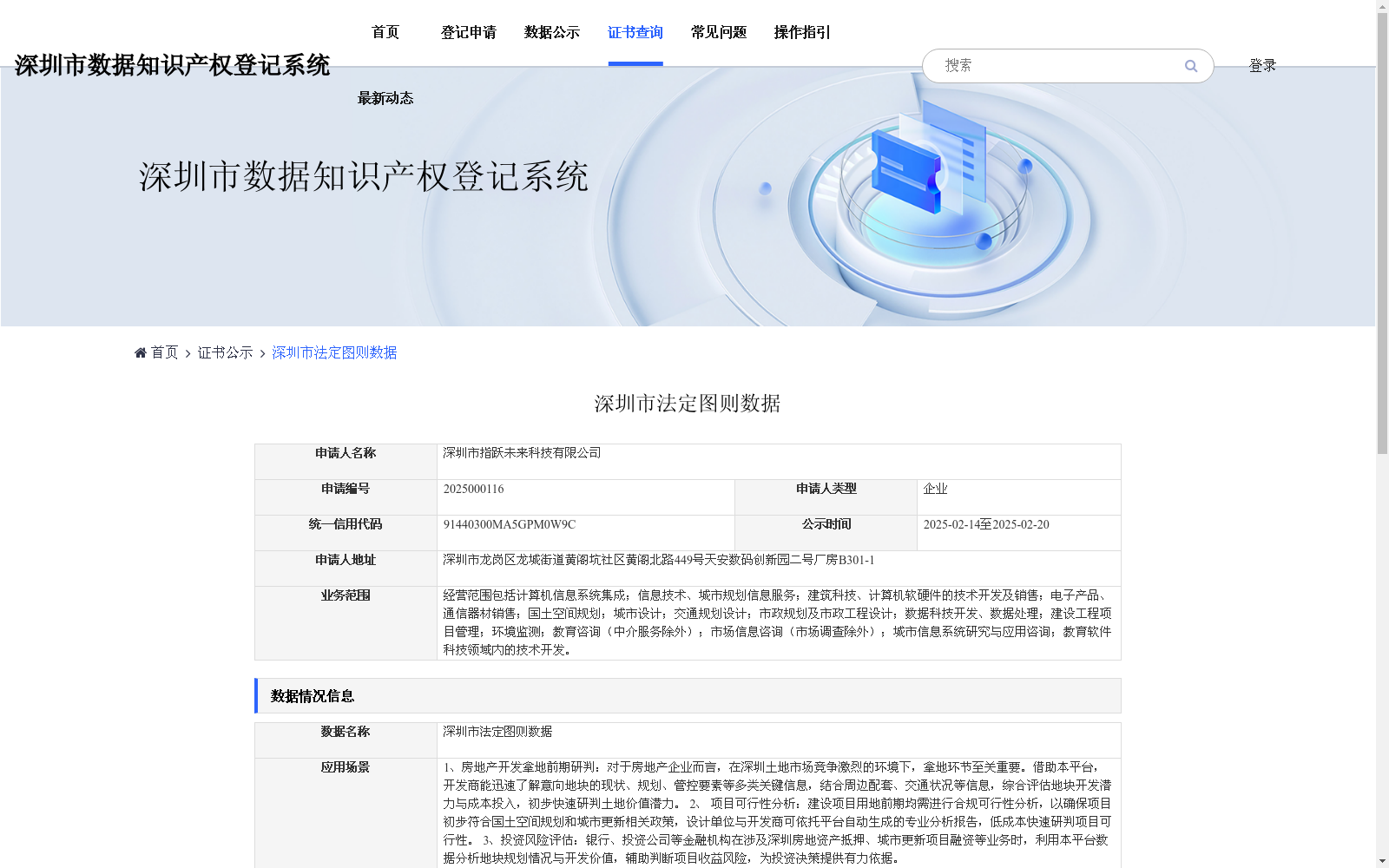Click the 首页 breadcrumb link
The image size is (1389, 868).
[x=164, y=352]
